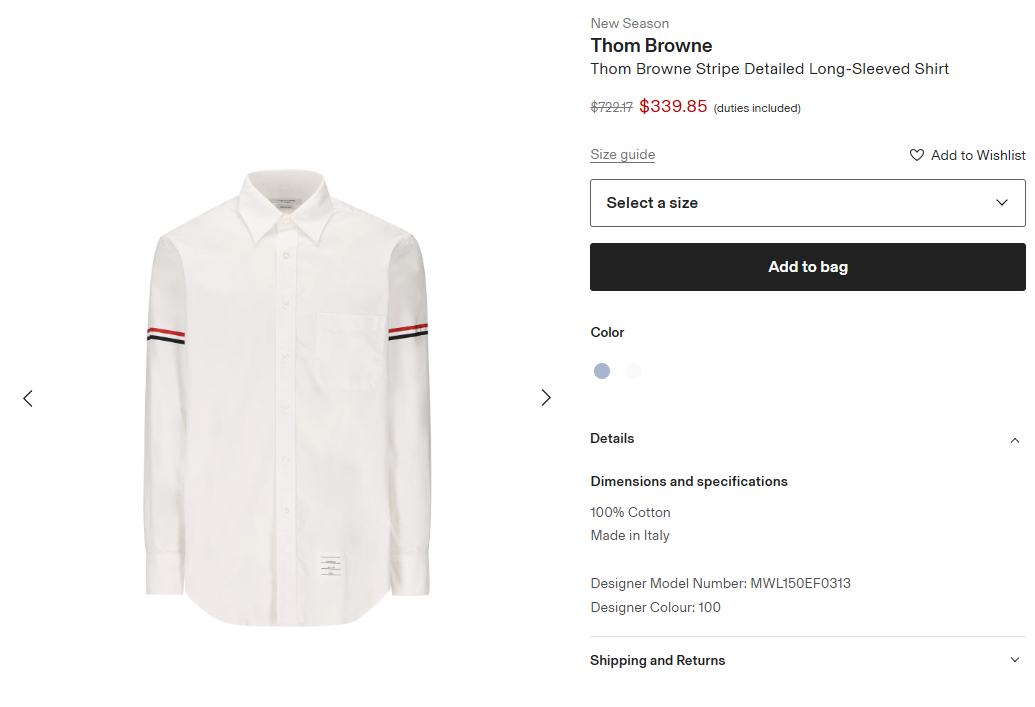Click the Stripe Detailed Long-Sleeved Shirt title
The width and height of the screenshot is (1035, 707).
[769, 69]
